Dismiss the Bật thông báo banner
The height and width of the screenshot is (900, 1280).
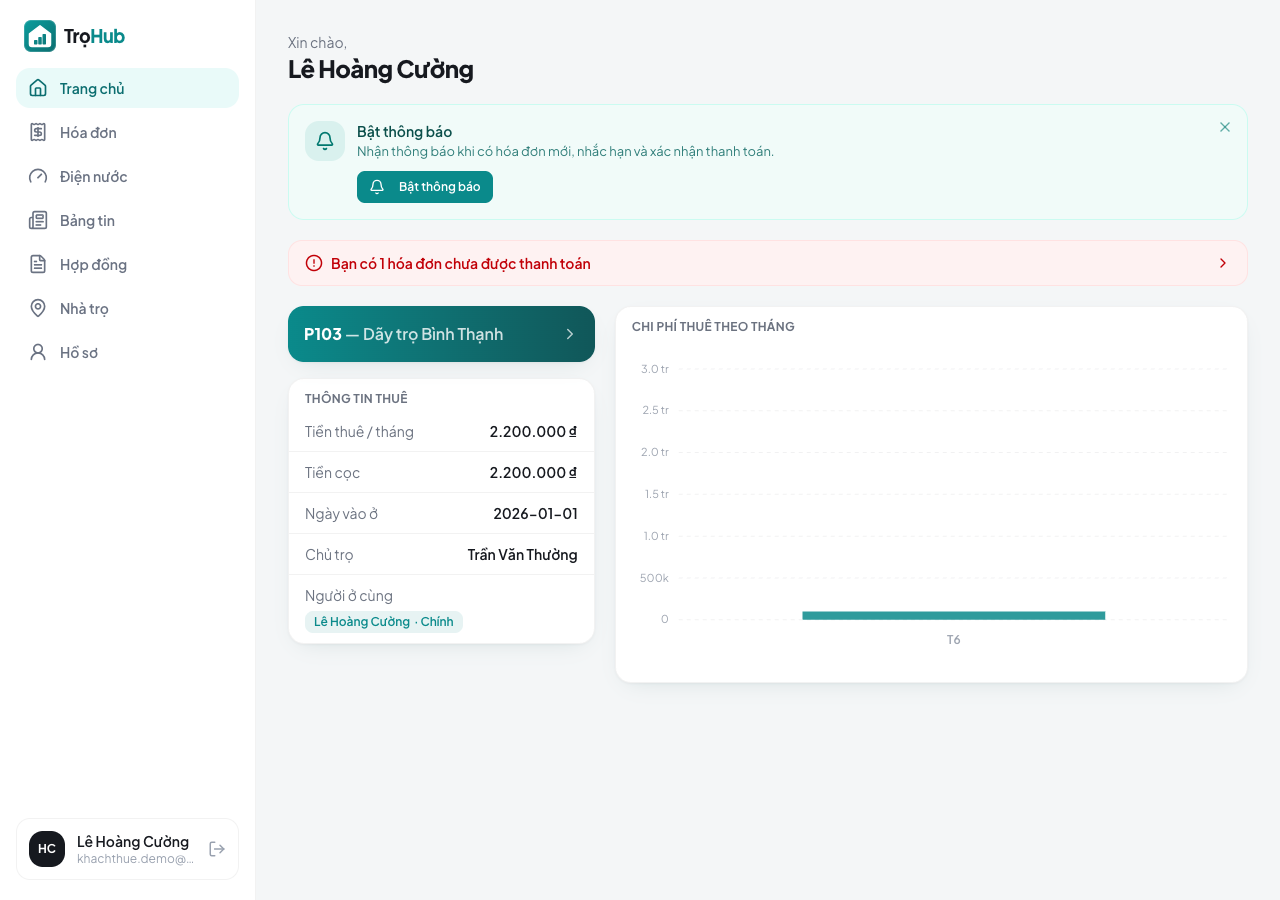pyautogui.click(x=1225, y=127)
